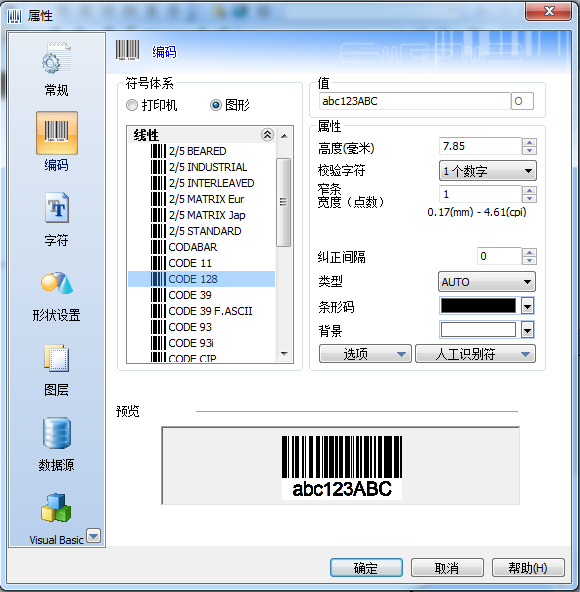Choose CODE 39 symbology text
The height and width of the screenshot is (592, 580).
(x=190, y=295)
